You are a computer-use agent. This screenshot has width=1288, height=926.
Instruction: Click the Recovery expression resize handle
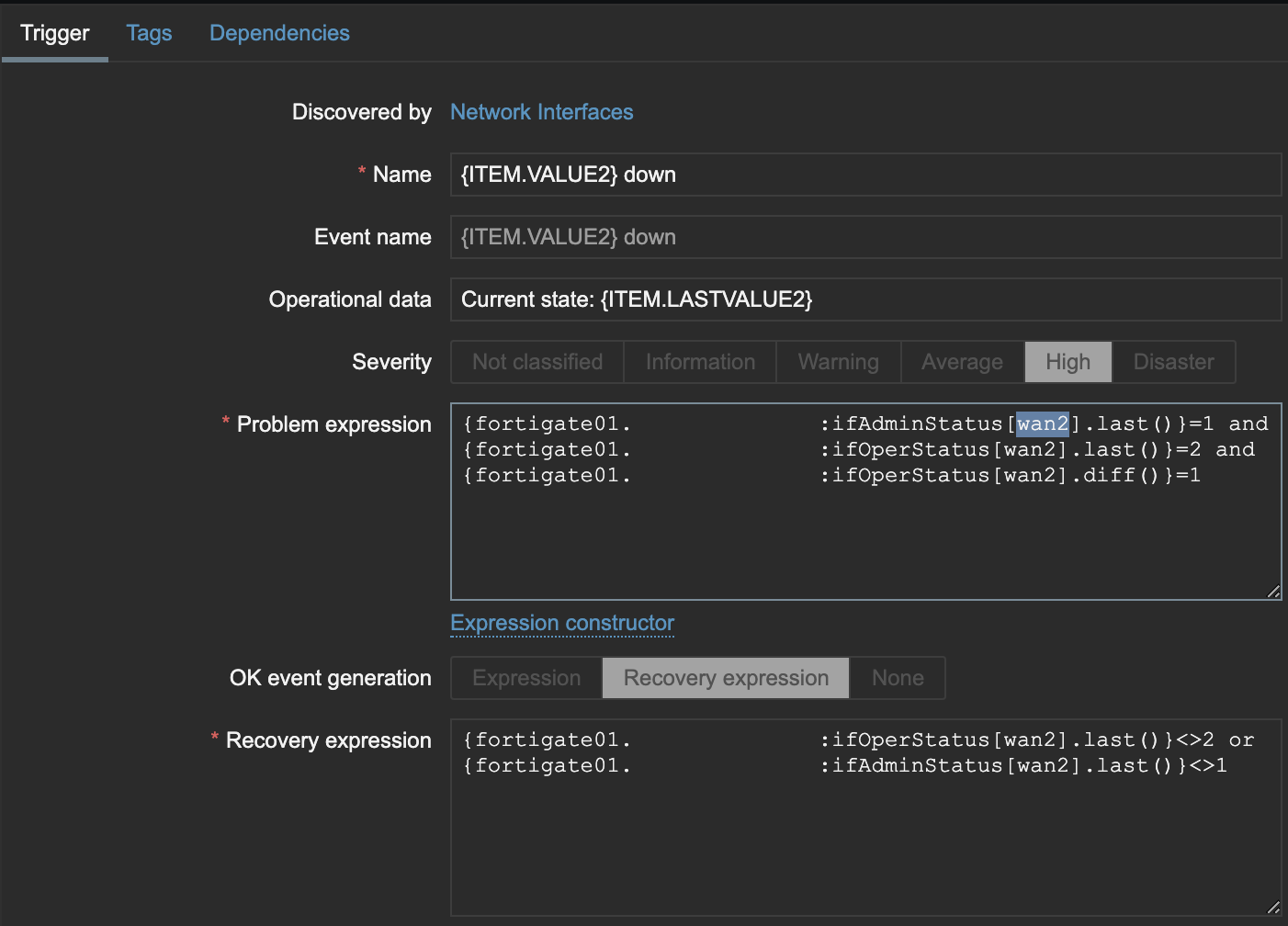tap(1273, 908)
